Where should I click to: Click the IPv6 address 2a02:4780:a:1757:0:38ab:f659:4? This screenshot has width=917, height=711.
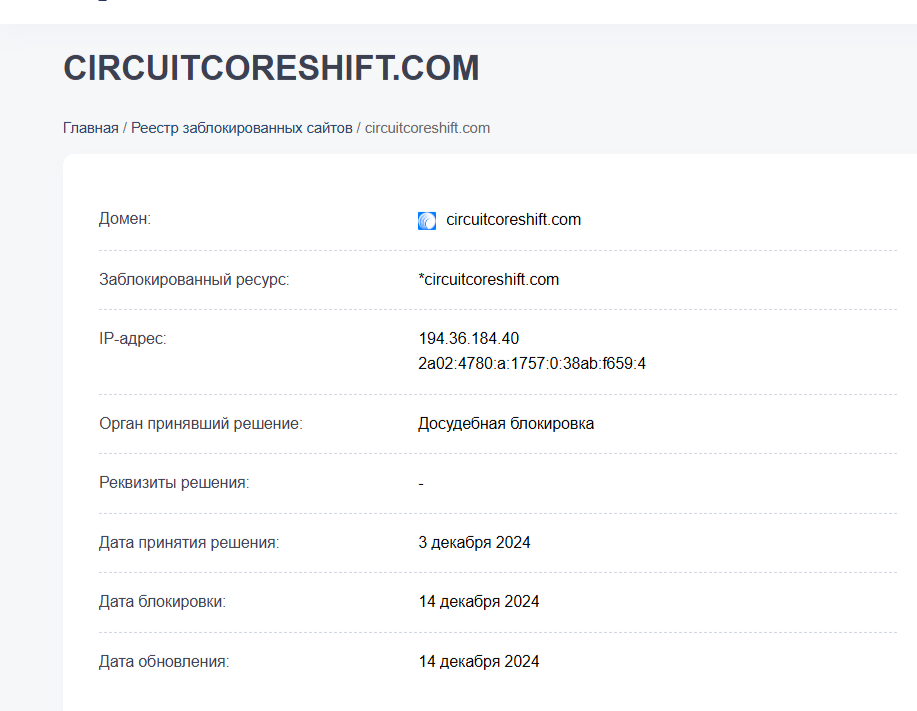pyautogui.click(x=532, y=364)
